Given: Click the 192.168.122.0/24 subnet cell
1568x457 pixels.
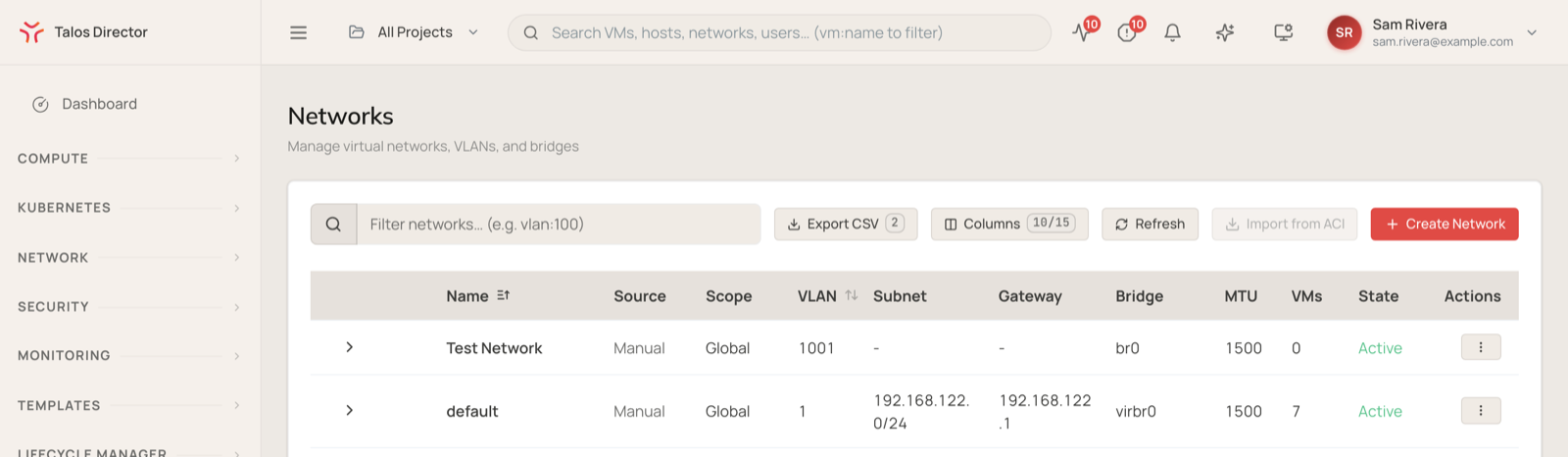Looking at the screenshot, I should 921,412.
